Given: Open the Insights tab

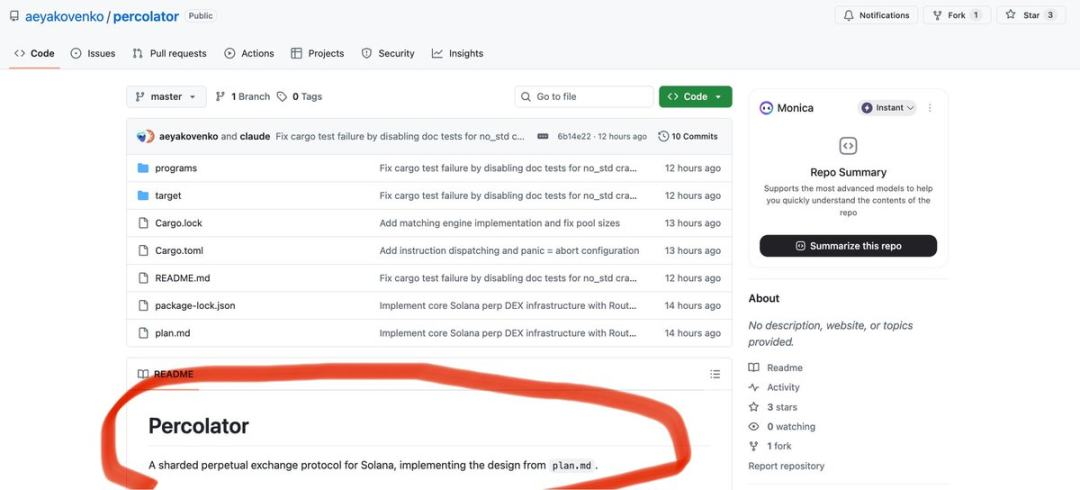Looking at the screenshot, I should [457, 53].
